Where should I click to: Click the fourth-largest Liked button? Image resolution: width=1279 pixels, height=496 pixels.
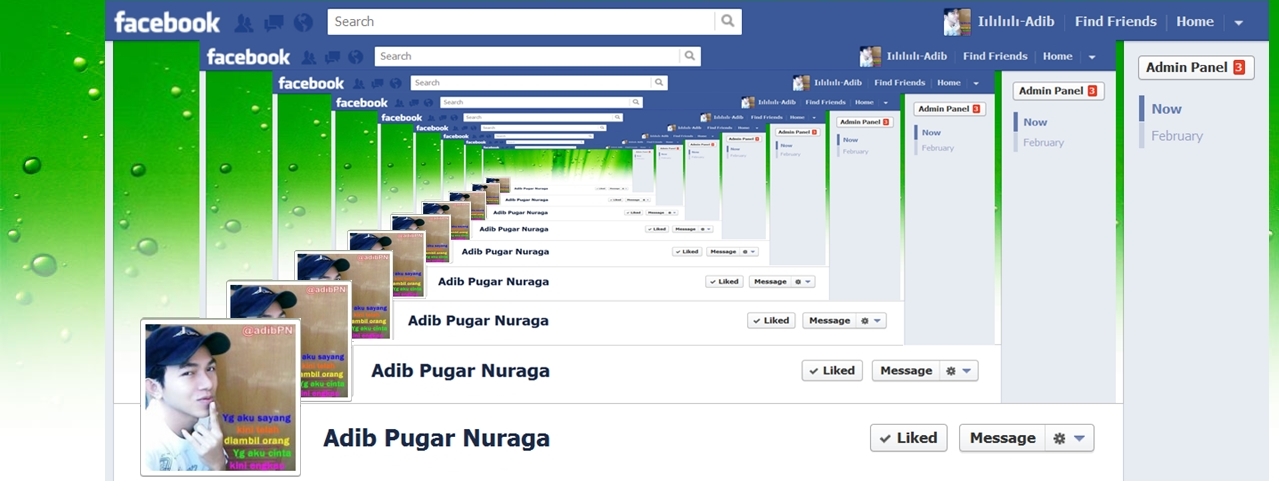[724, 282]
